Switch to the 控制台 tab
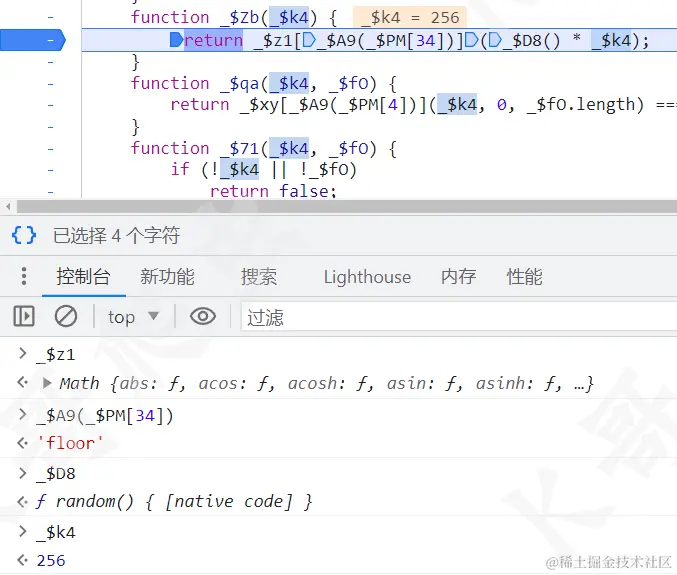Image resolution: width=677 pixels, height=575 pixels. (83, 276)
